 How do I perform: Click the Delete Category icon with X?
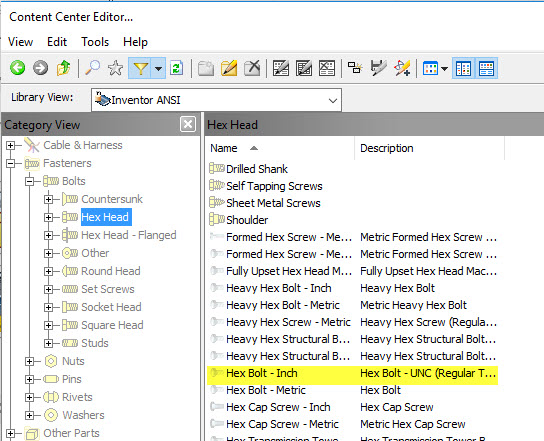[252, 68]
